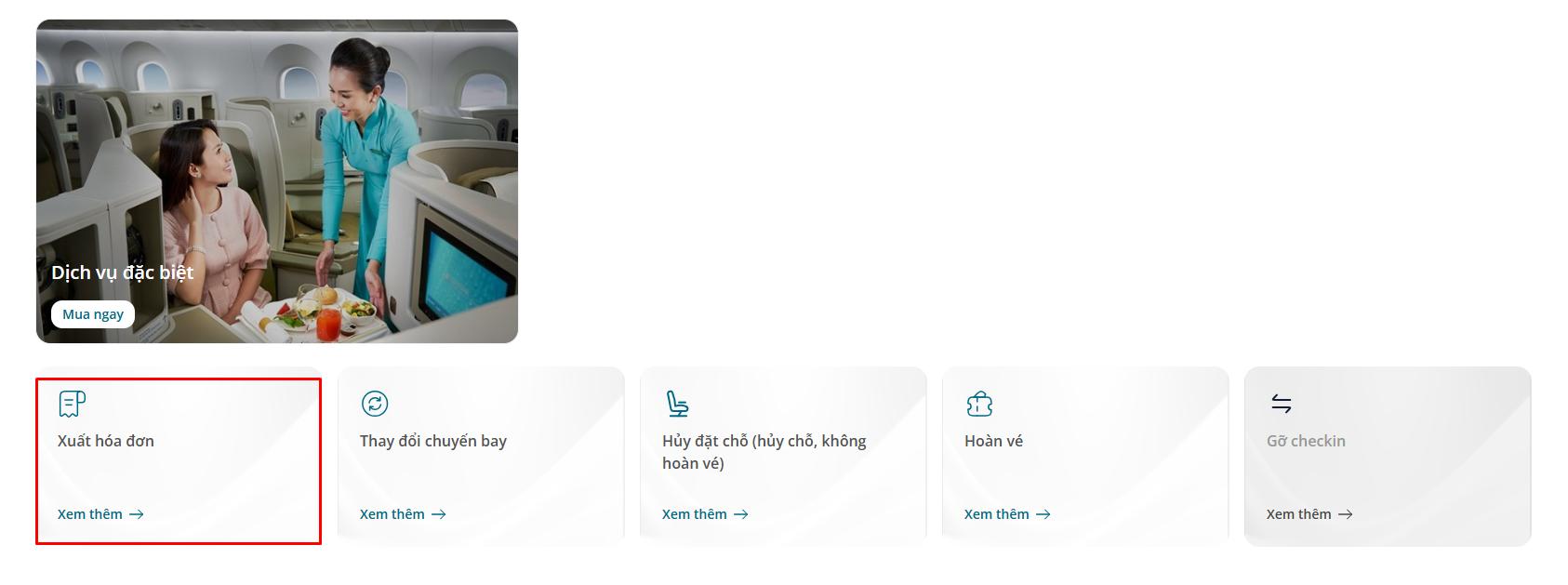This screenshot has height=585, width=1568.
Task: Click arrow beside Gỡ checkin Xem thêm
Action: click(x=1346, y=514)
